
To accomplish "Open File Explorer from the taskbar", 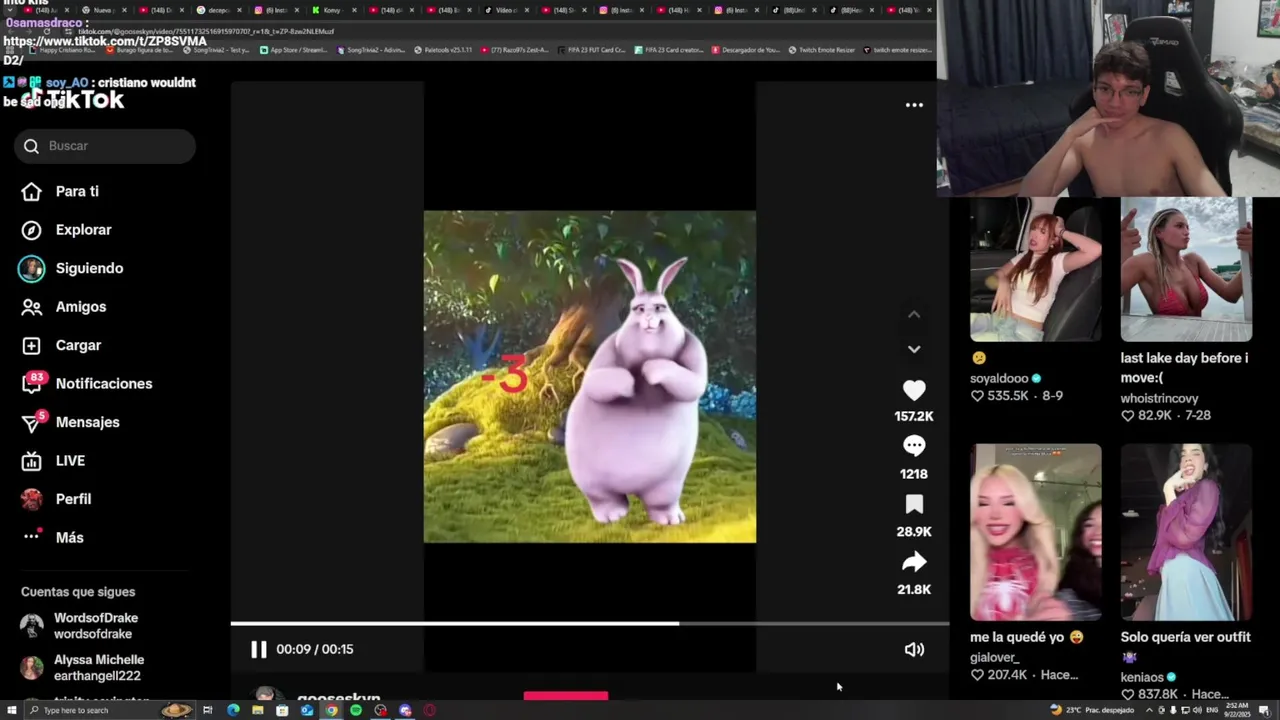I will (258, 710).
